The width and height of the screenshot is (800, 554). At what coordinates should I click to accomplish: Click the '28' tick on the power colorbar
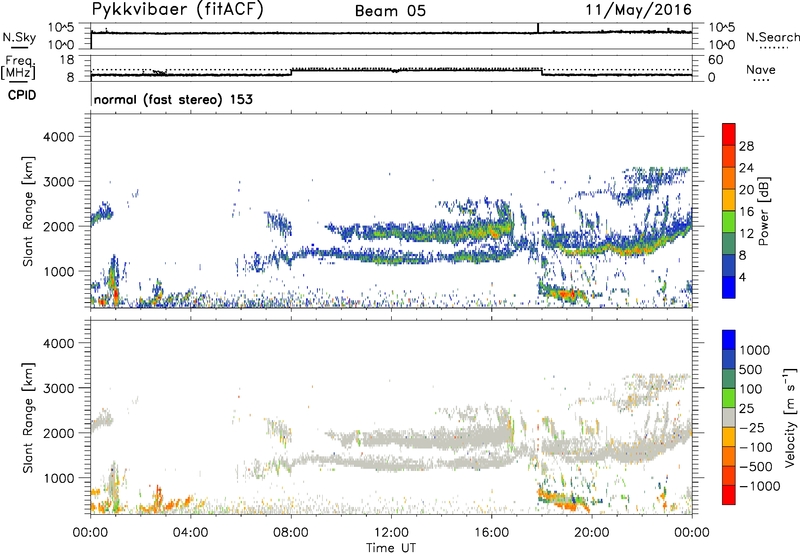[746, 146]
